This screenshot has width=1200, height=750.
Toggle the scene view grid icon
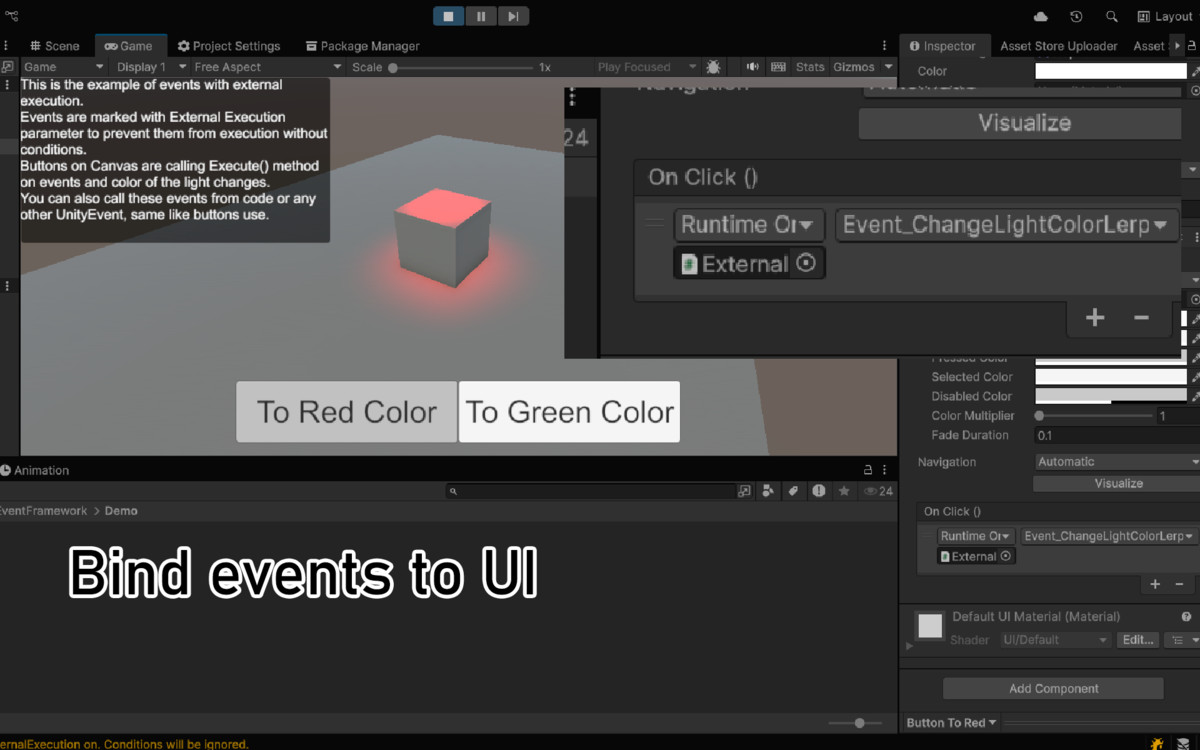pos(778,67)
